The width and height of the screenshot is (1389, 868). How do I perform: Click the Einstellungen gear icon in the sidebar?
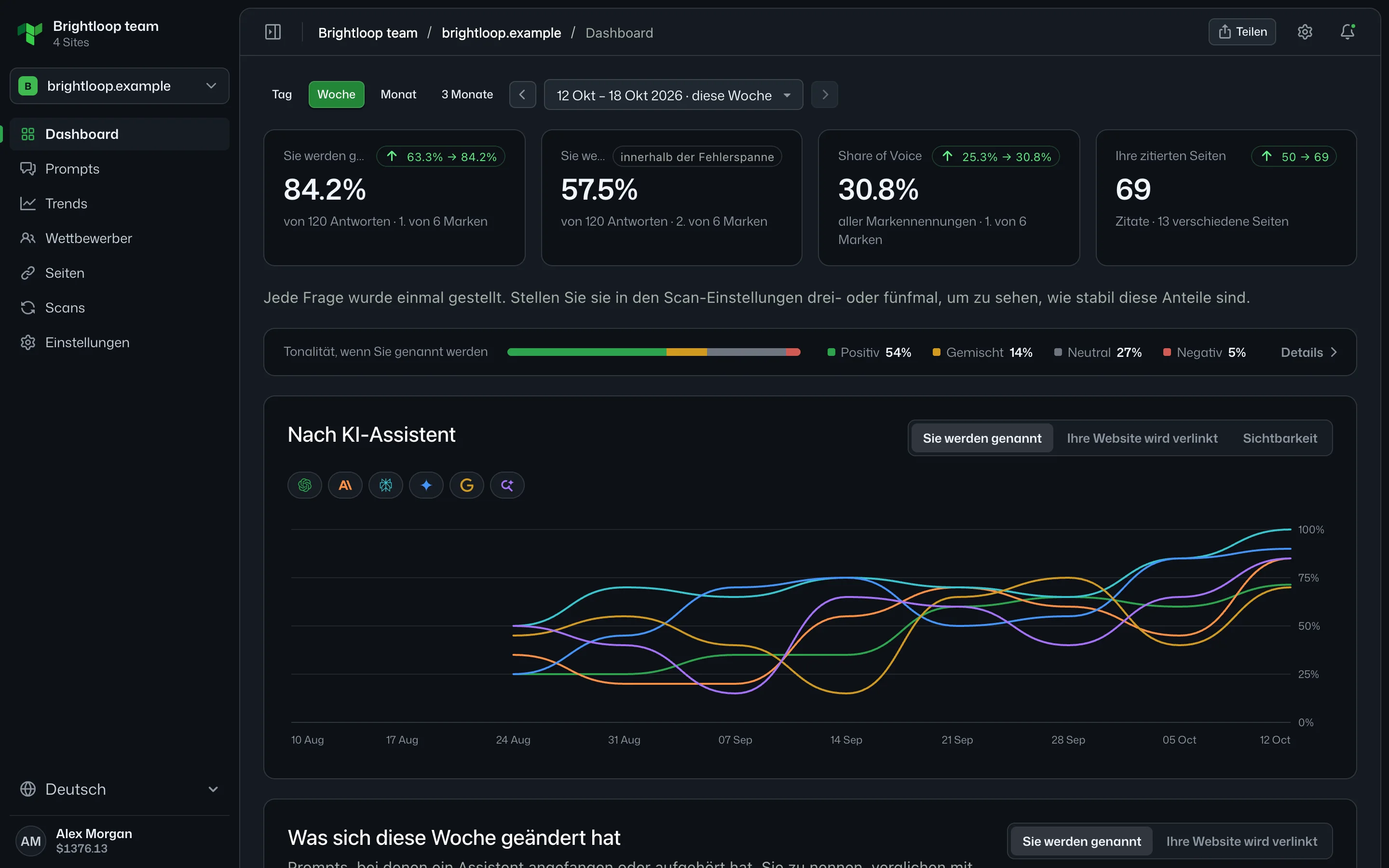pos(27,342)
